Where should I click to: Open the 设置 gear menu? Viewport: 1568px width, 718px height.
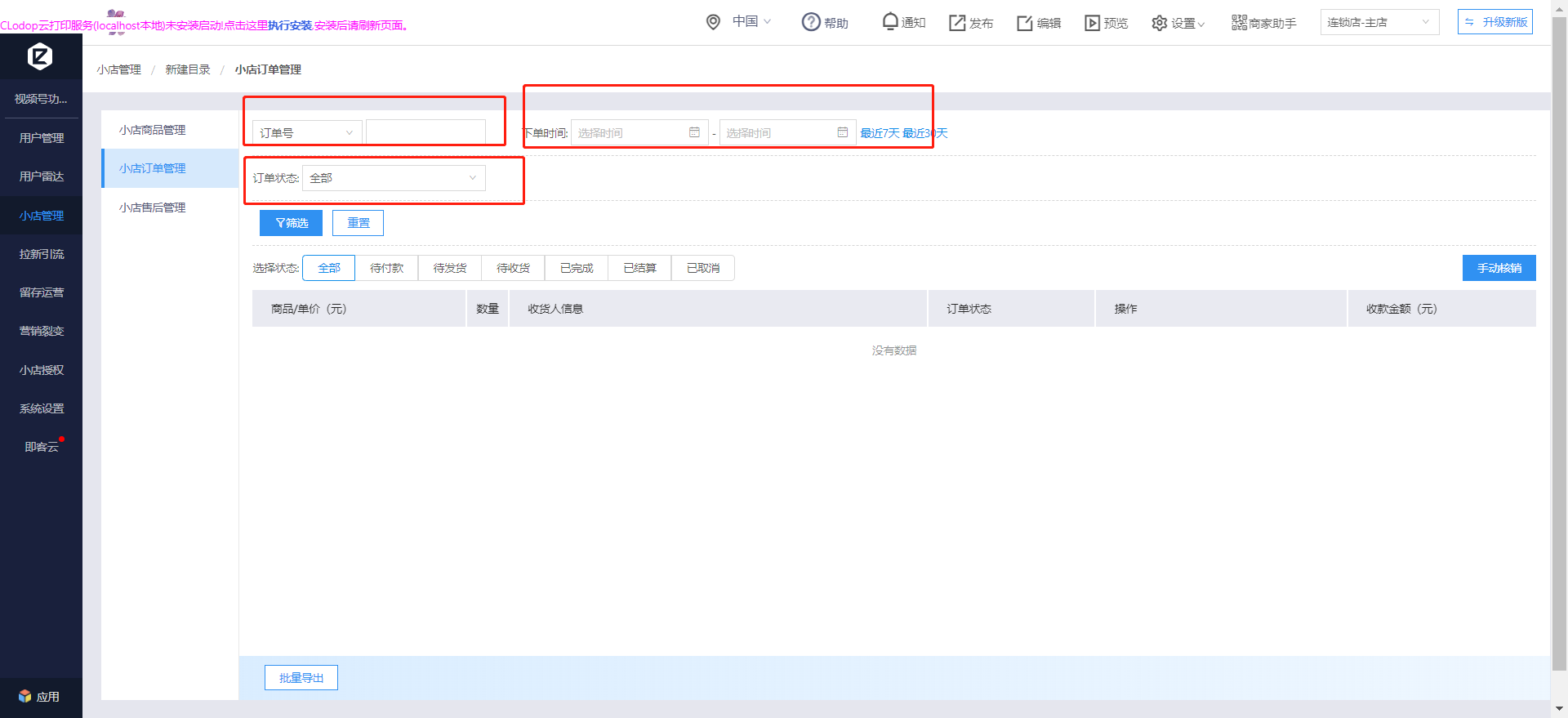tap(1178, 23)
